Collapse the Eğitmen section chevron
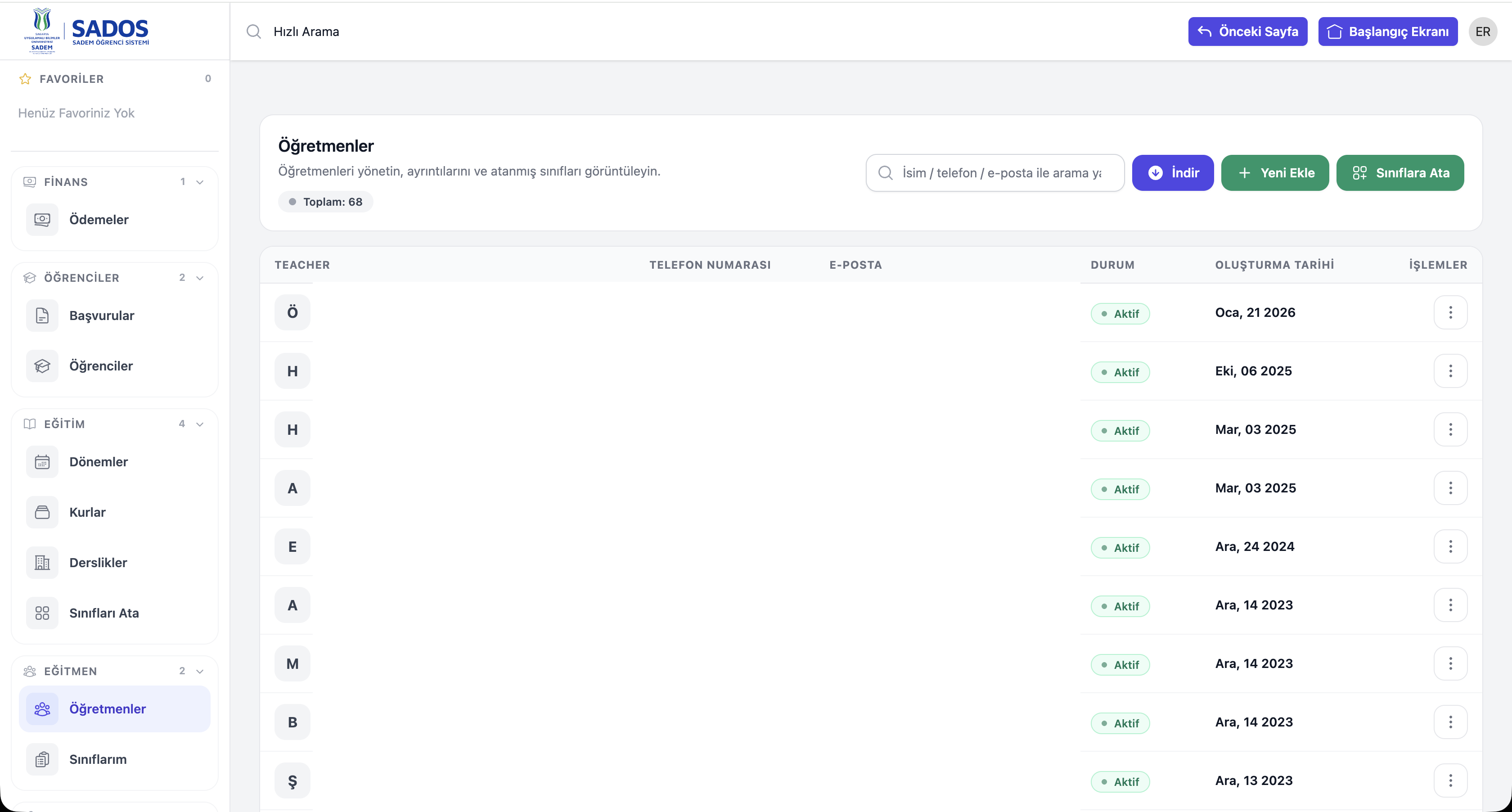The image size is (1512, 812). pyautogui.click(x=200, y=671)
